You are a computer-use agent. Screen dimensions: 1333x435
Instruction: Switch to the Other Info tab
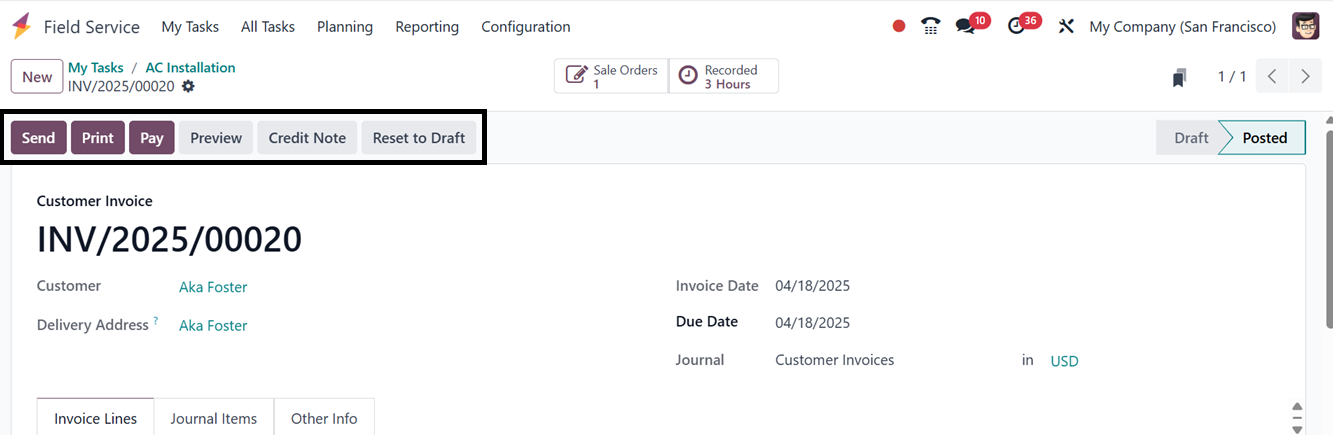tap(324, 418)
